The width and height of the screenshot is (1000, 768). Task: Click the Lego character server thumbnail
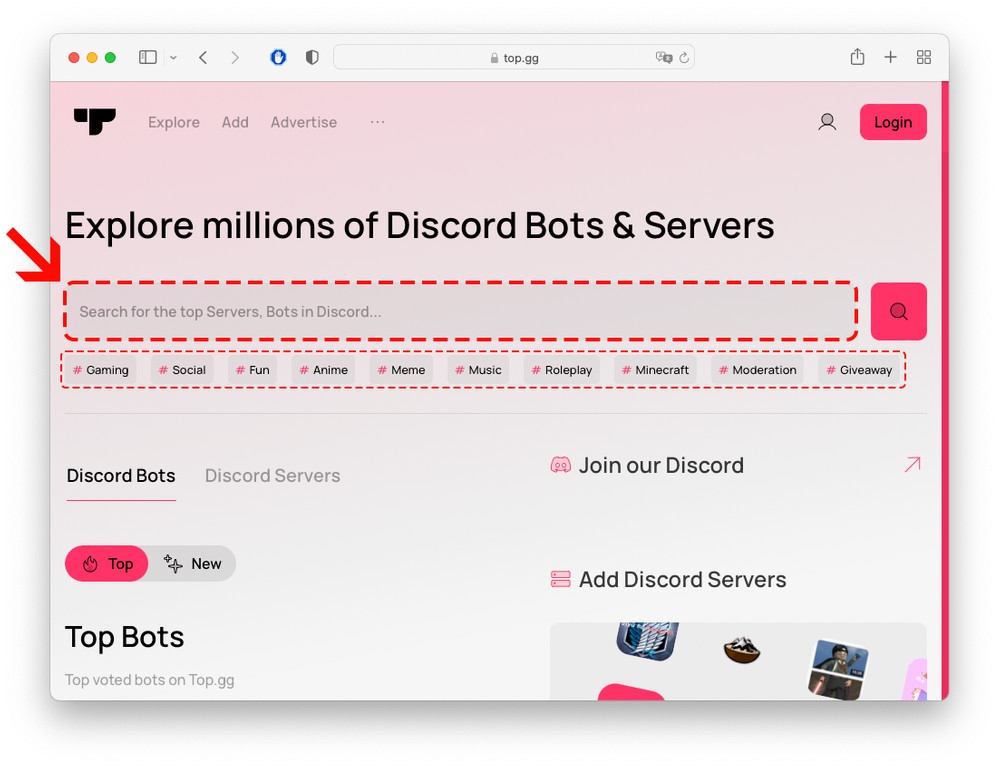tap(838, 669)
